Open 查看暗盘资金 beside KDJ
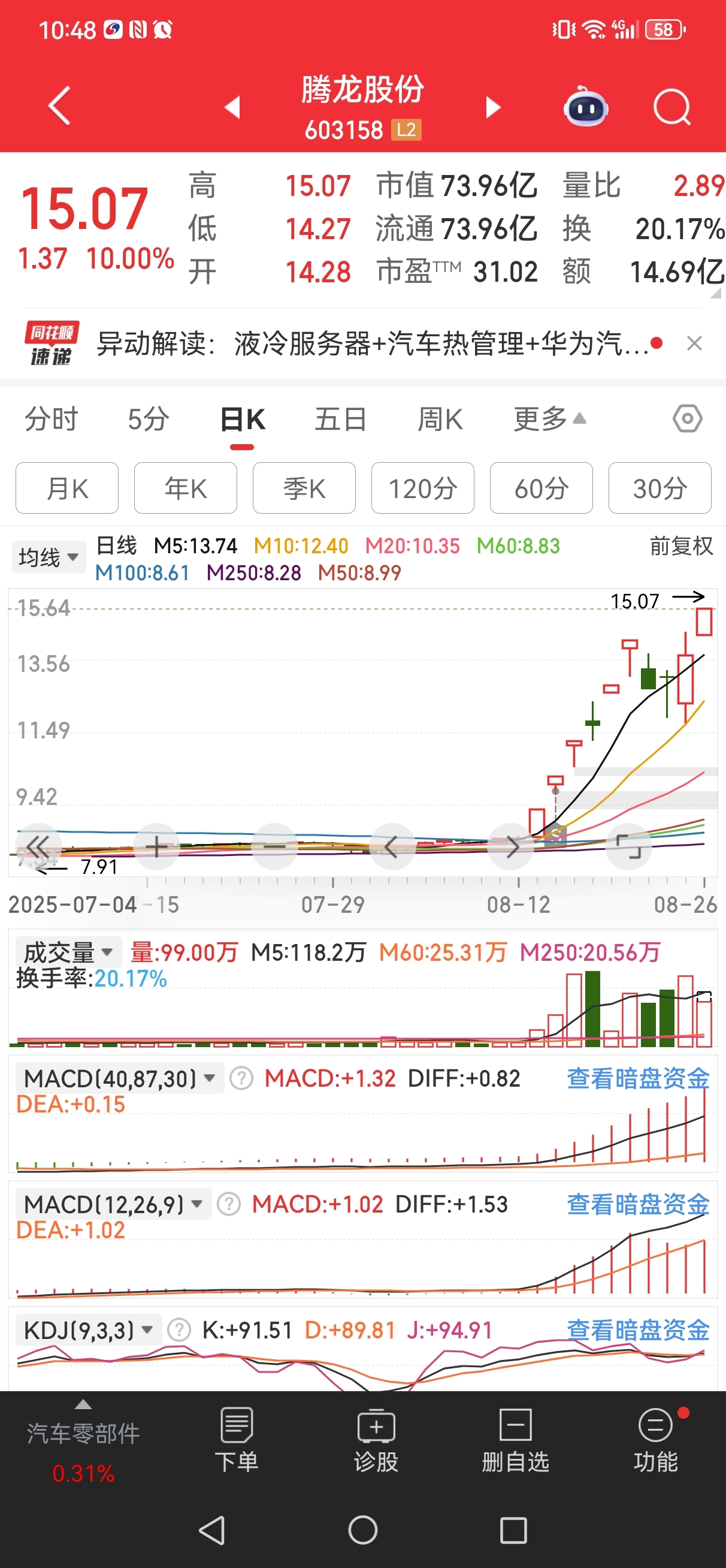 pyautogui.click(x=639, y=1331)
